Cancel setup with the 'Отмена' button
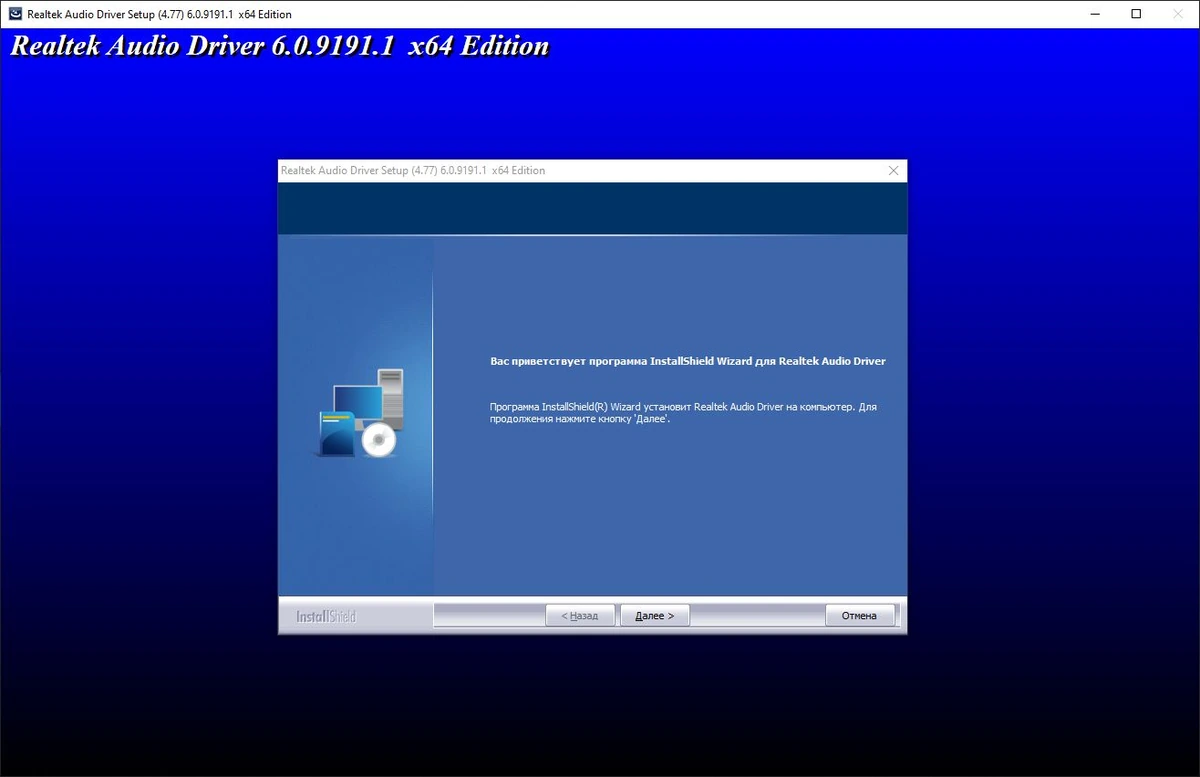Viewport: 1200px width, 777px height. tap(859, 615)
